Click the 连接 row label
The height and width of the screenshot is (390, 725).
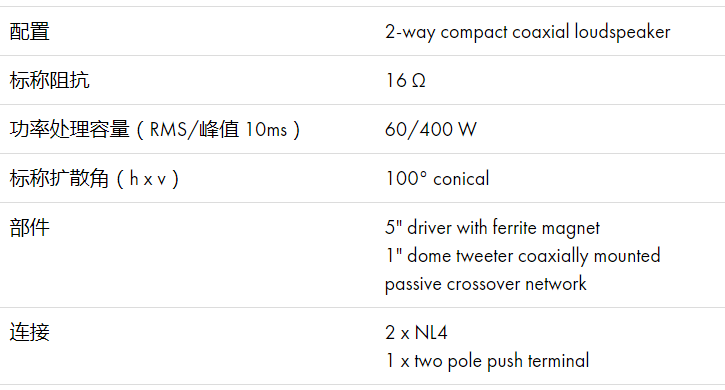[30, 333]
